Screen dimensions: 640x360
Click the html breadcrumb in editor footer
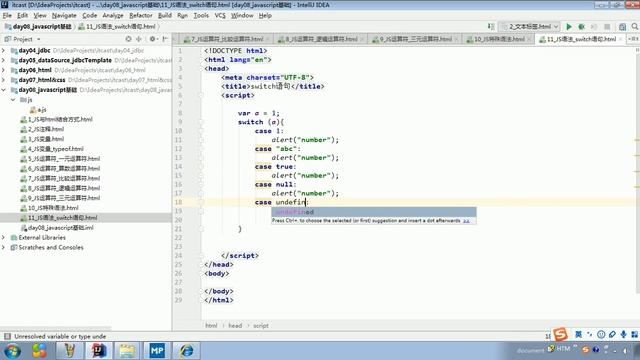[211, 326]
